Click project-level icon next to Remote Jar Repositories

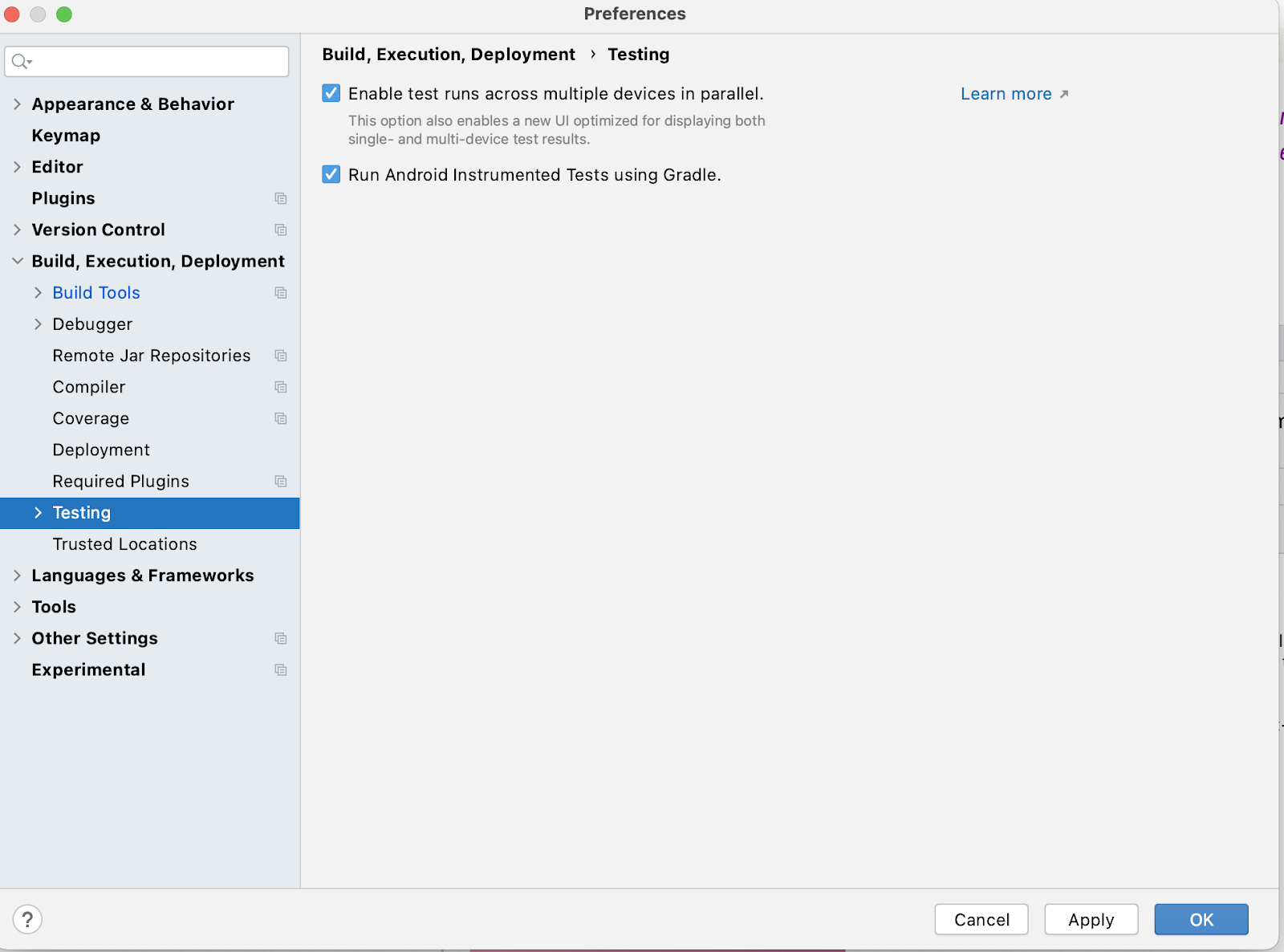point(281,356)
